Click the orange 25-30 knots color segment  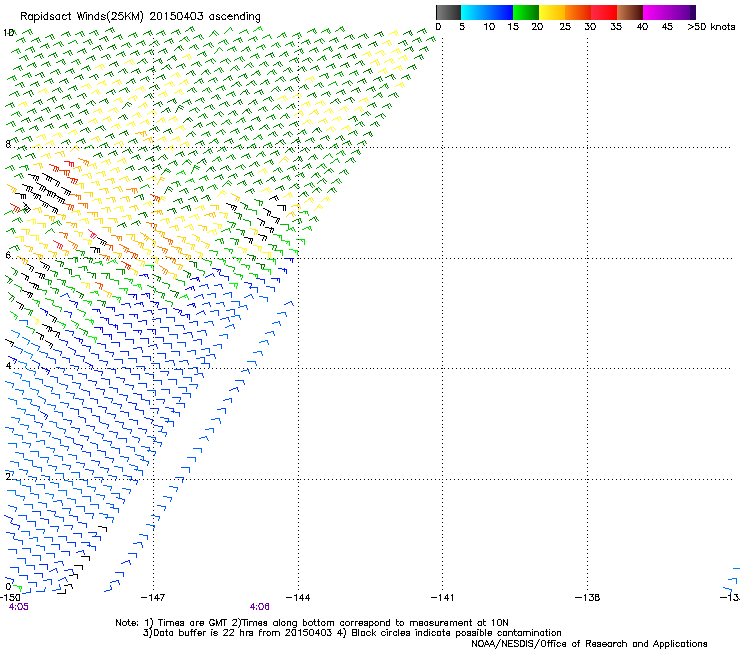[578, 12]
